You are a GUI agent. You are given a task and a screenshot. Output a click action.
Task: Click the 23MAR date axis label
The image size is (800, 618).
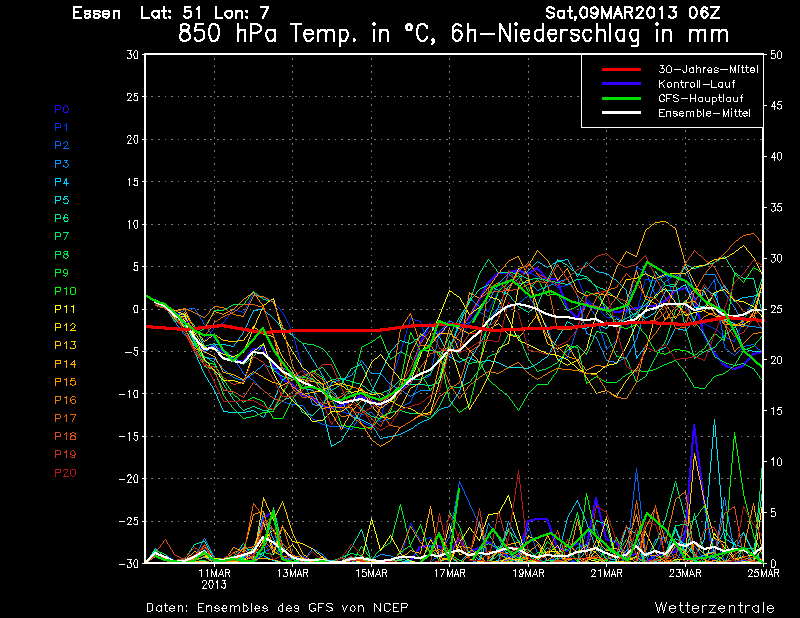[685, 573]
